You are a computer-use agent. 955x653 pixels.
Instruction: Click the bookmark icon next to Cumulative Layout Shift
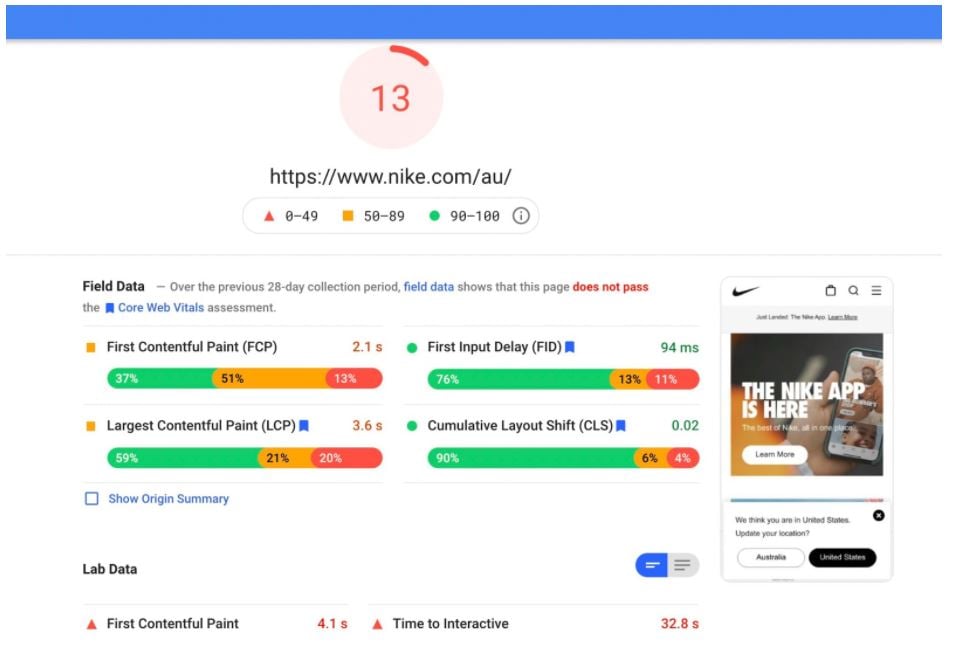point(621,426)
